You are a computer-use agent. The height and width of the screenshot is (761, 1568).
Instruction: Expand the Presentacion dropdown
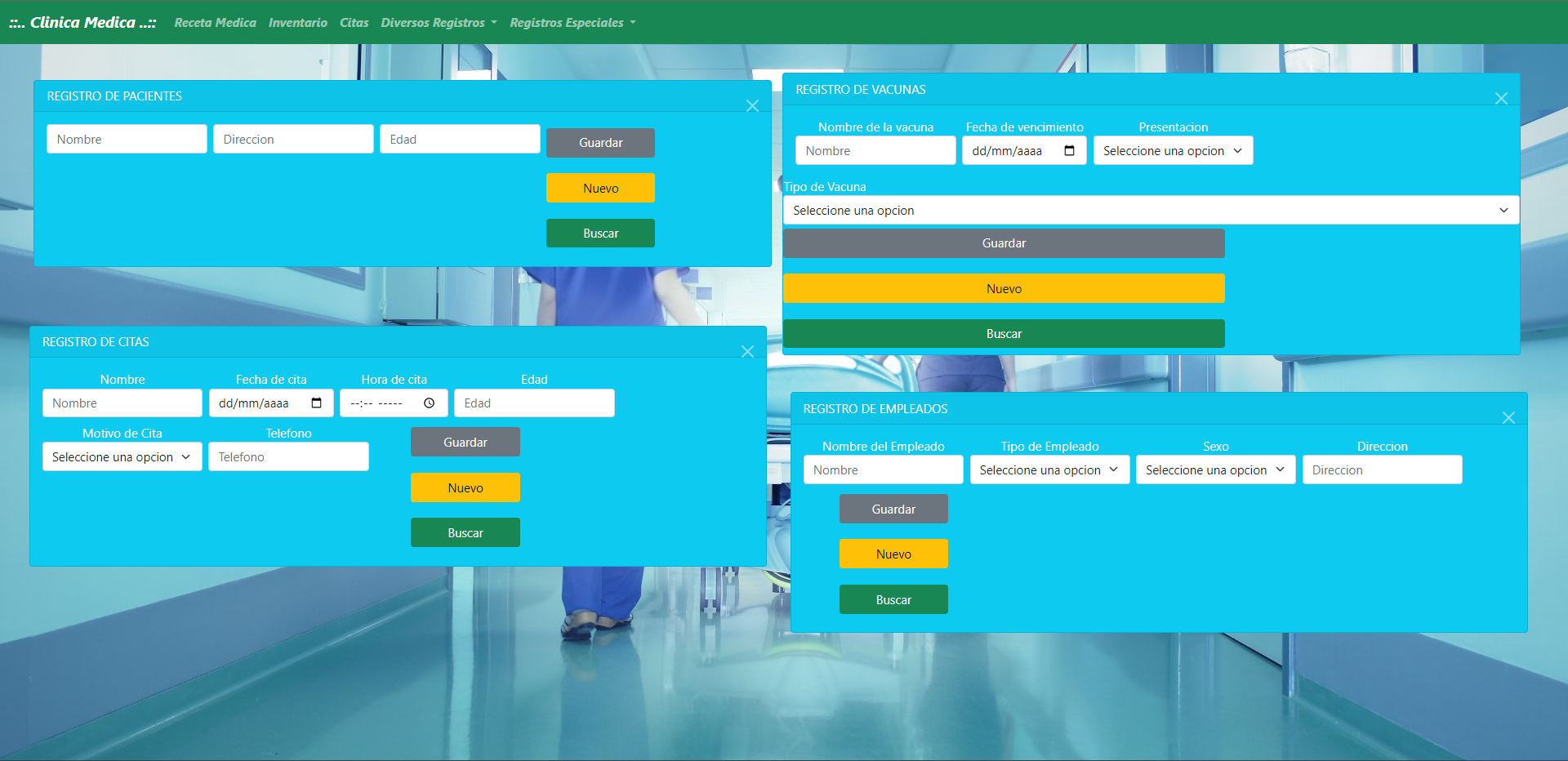pyautogui.click(x=1172, y=151)
